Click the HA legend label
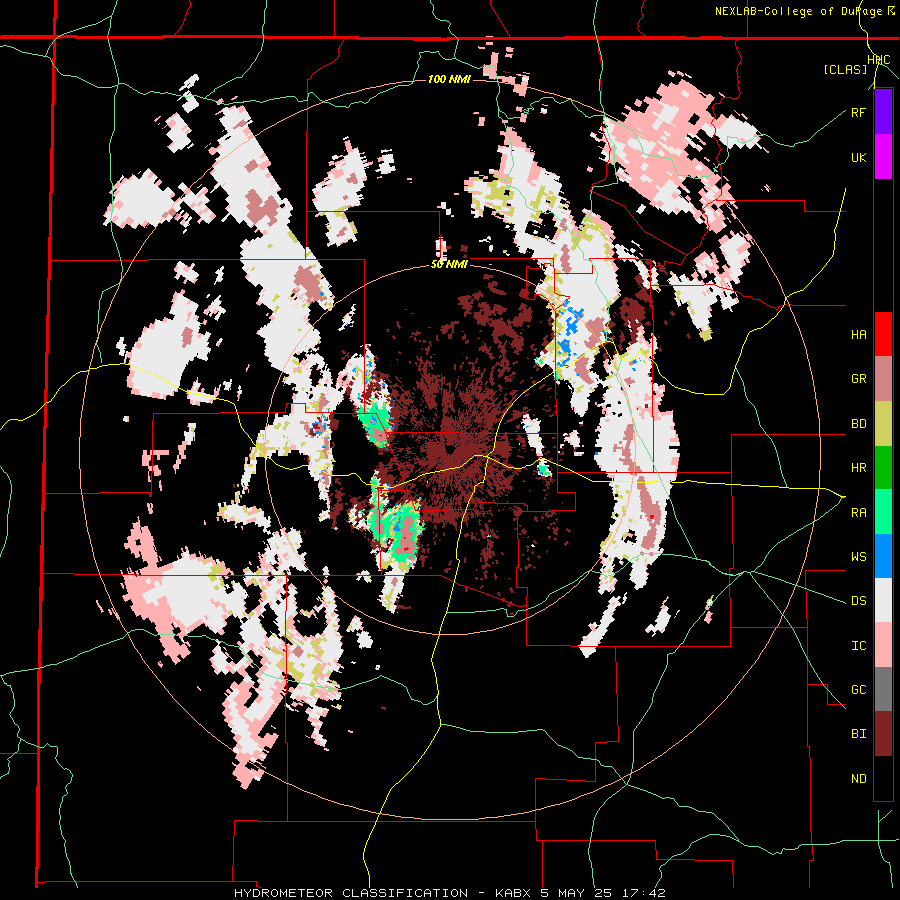This screenshot has height=900, width=900. click(x=858, y=335)
